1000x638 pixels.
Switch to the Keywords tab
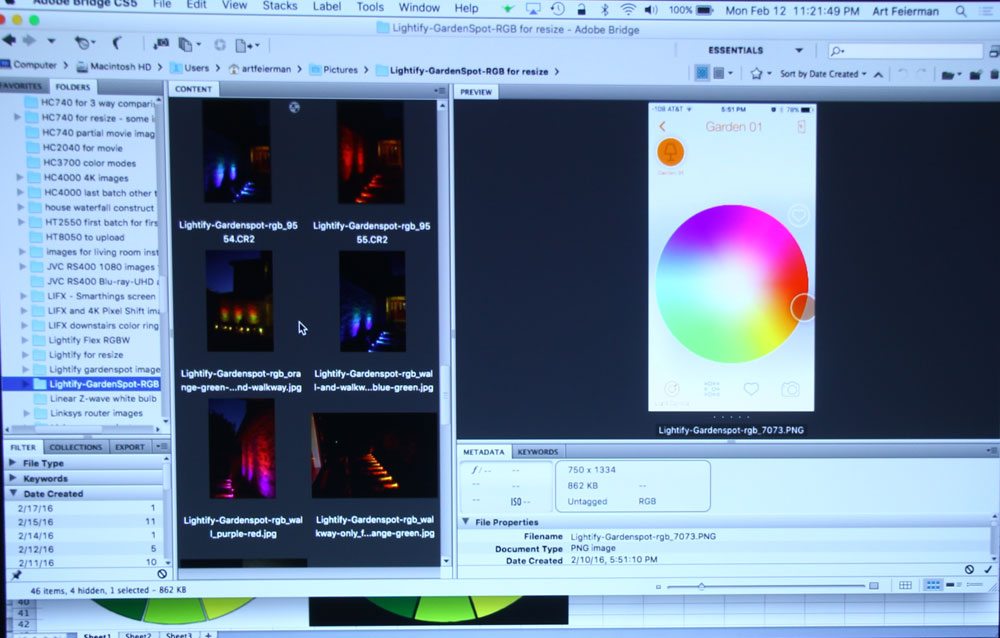(538, 452)
